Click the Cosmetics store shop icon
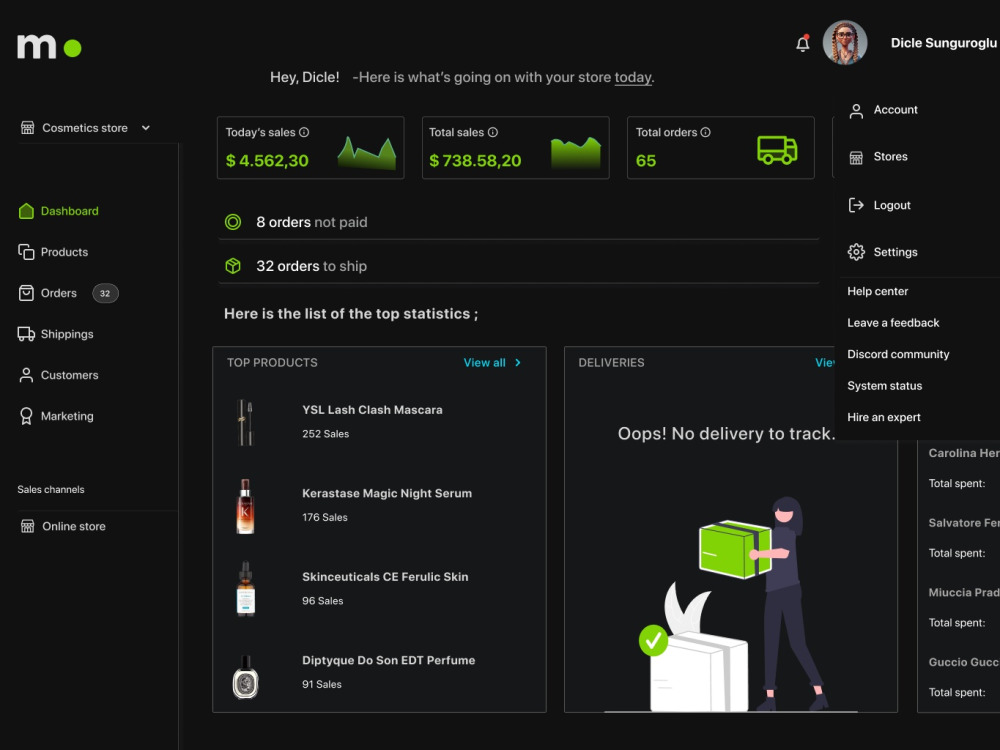This screenshot has width=1000, height=750. [27, 128]
